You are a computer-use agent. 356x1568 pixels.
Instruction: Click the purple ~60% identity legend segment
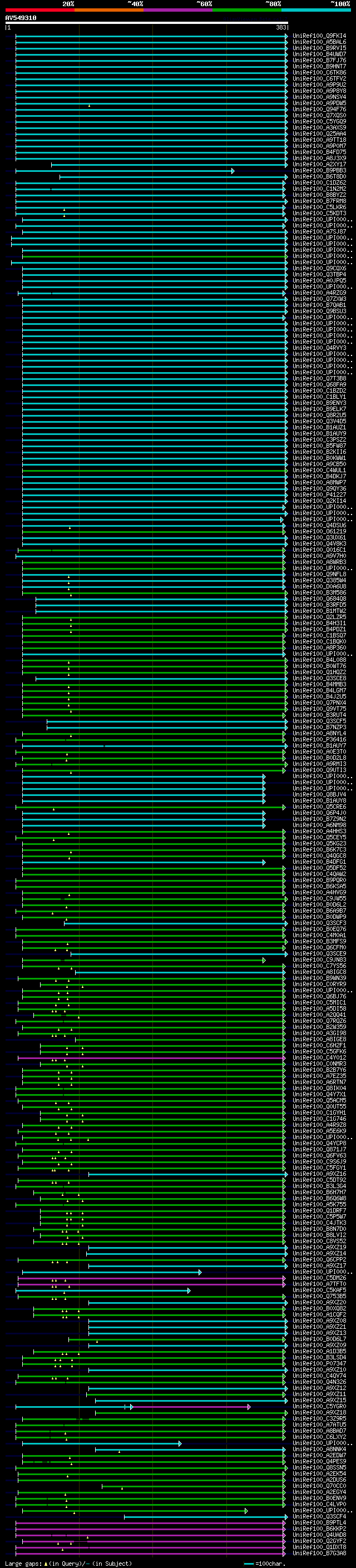(179, 10)
